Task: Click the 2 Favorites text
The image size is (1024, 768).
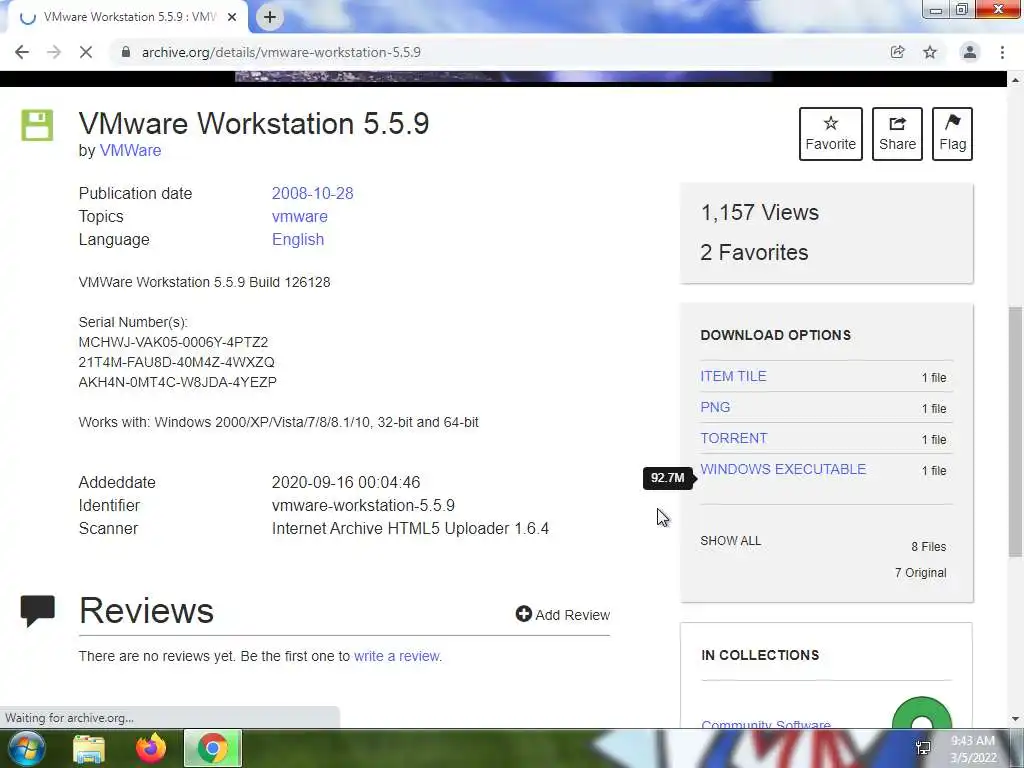Action: [754, 252]
